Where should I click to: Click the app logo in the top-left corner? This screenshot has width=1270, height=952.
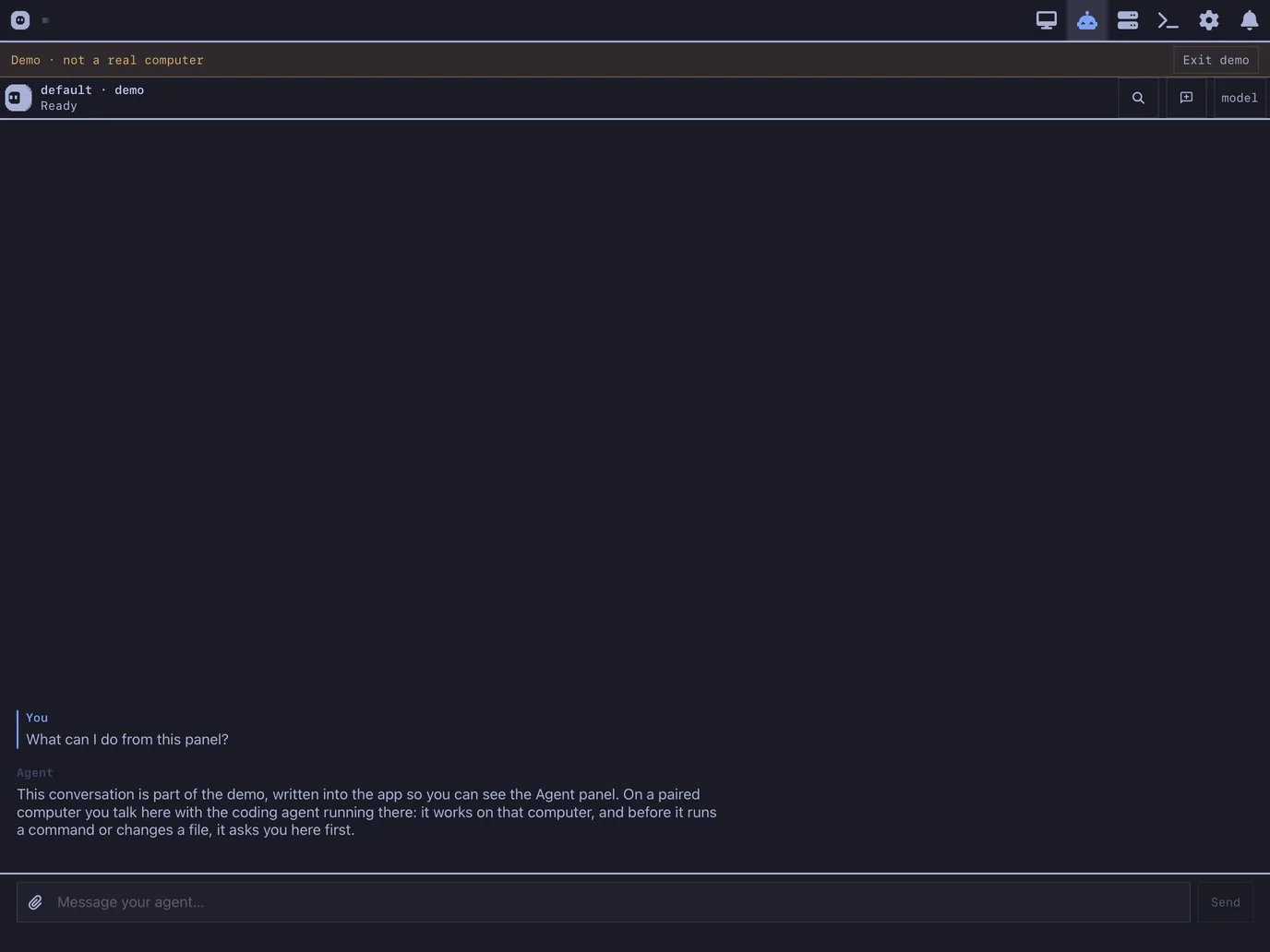pyautogui.click(x=20, y=20)
